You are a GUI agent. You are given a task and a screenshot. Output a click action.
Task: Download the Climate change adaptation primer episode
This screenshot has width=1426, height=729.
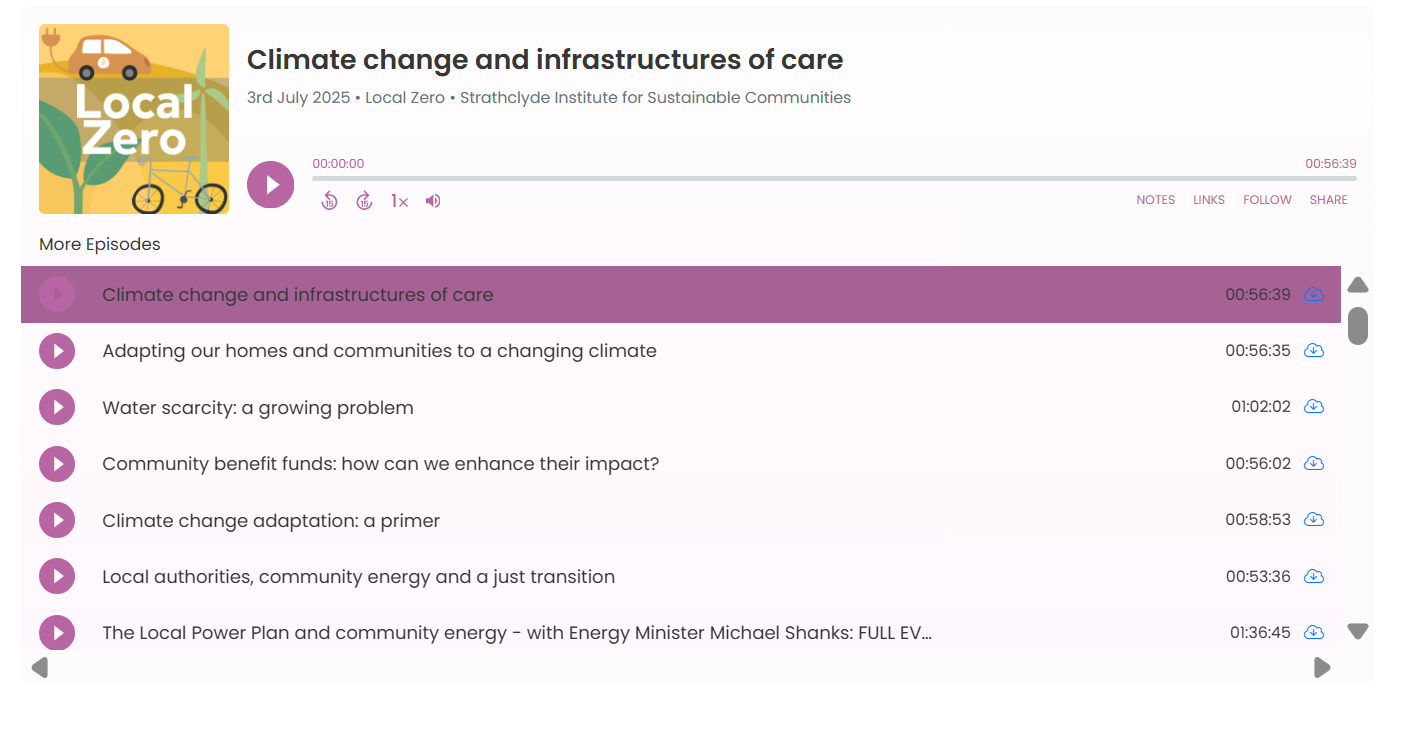point(1314,520)
